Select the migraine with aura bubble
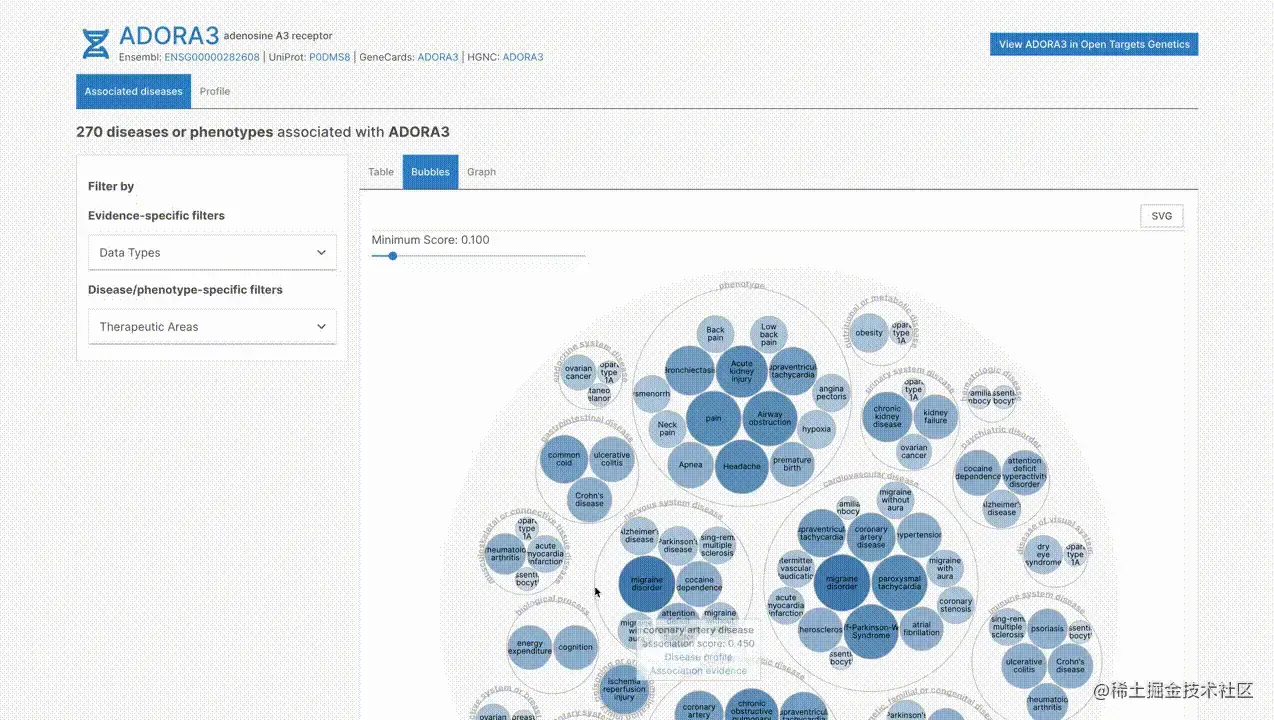The width and height of the screenshot is (1274, 720). point(944,569)
